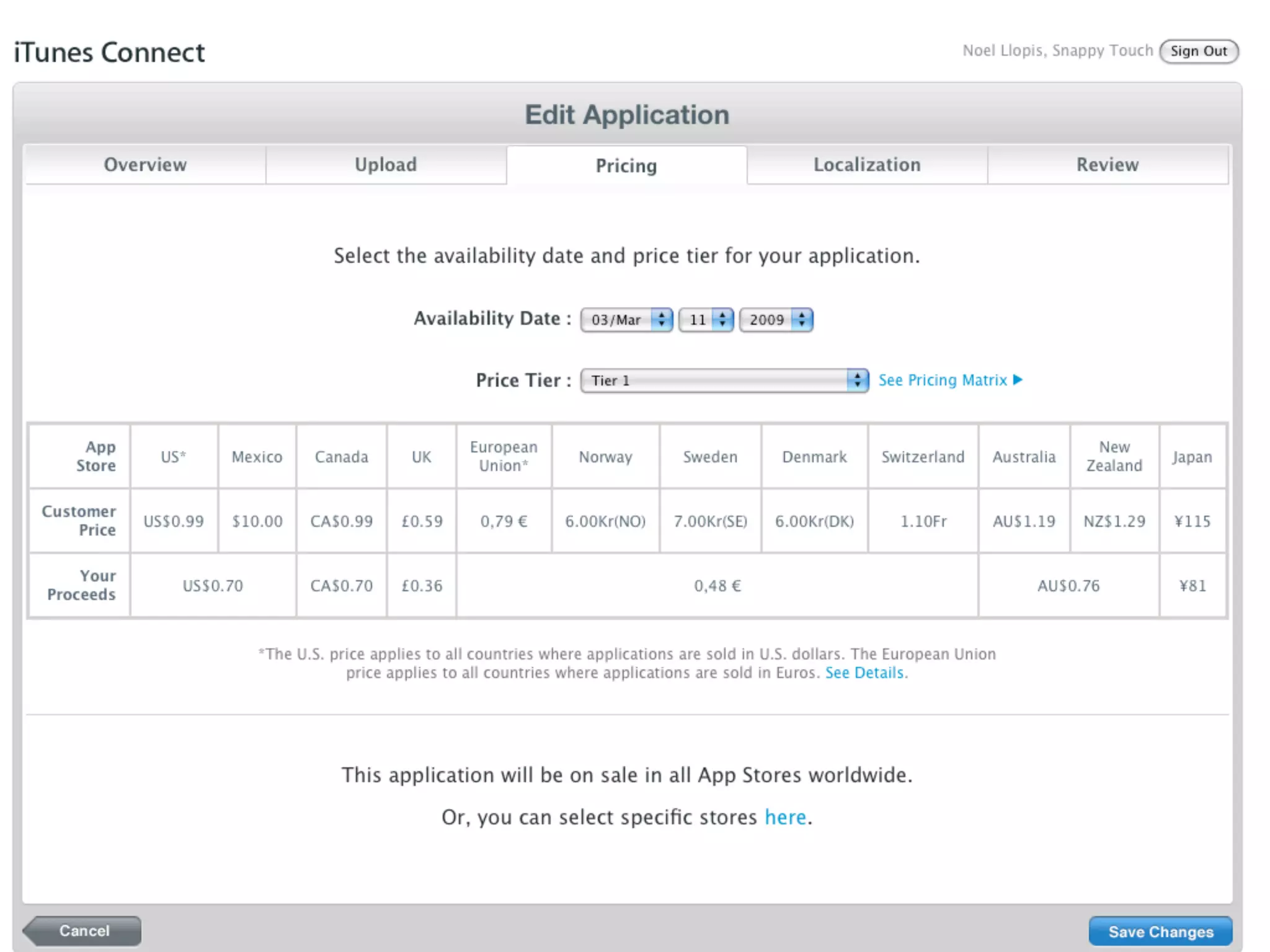Click the See Pricing Matrix link
Image resolution: width=1270 pixels, height=952 pixels.
coord(942,380)
